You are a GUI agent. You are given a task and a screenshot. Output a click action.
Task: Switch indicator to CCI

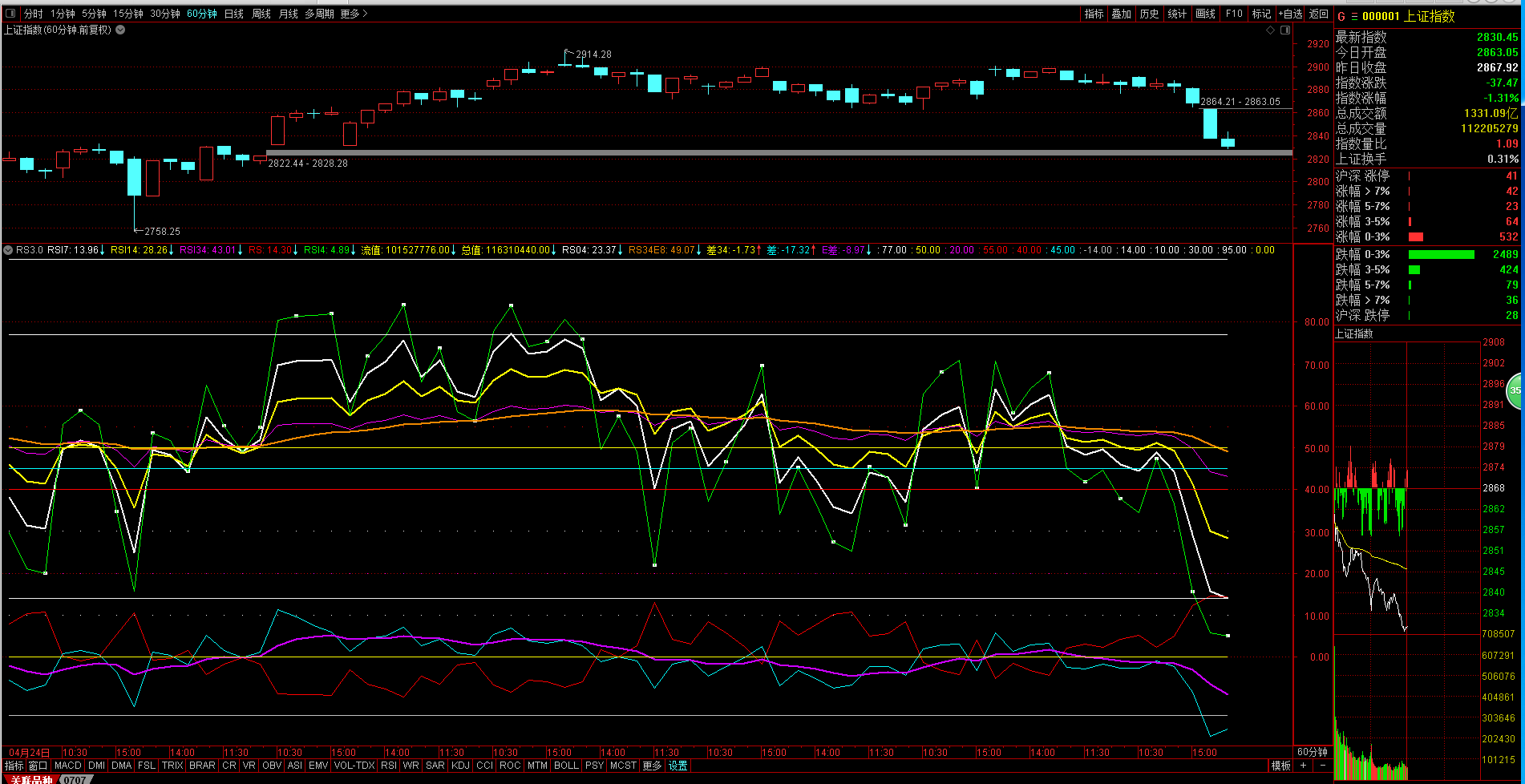(x=485, y=766)
